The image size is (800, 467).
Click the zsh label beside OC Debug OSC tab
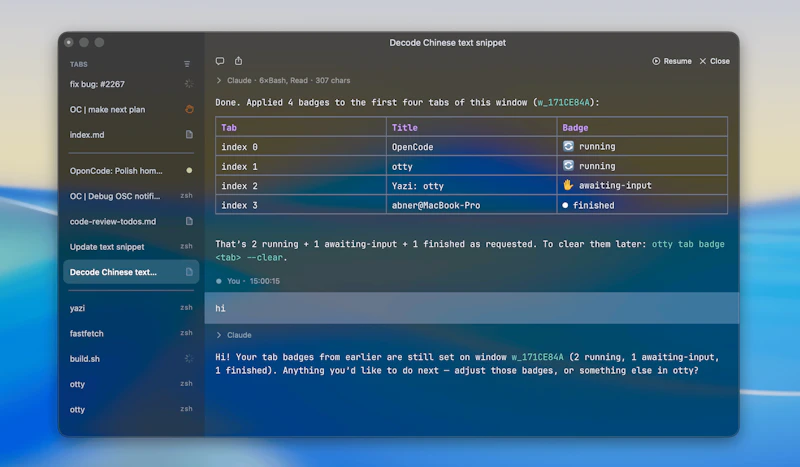[186, 195]
